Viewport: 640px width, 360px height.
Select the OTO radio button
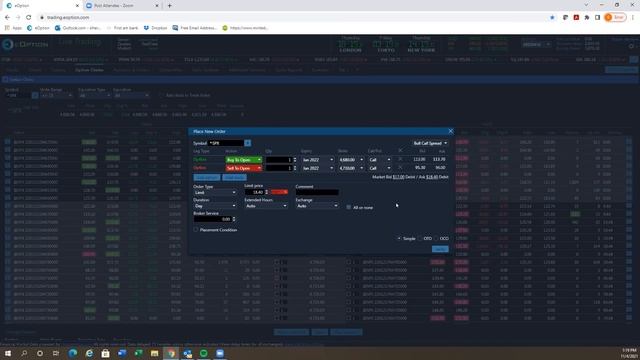point(420,238)
